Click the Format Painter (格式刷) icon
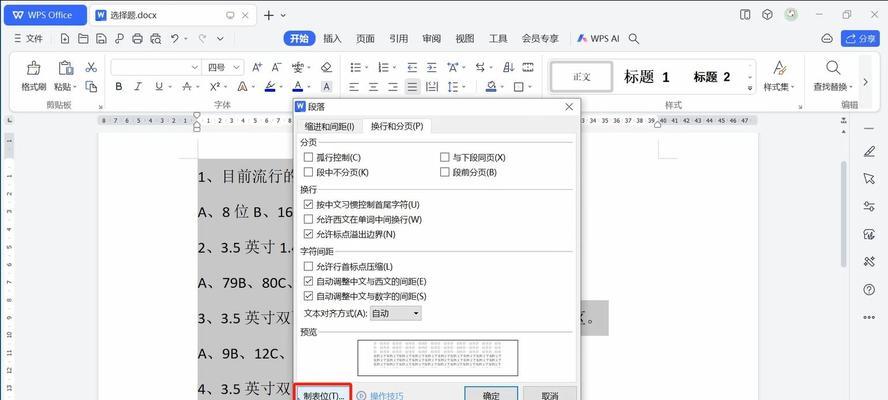This screenshot has height=400, width=888. coord(33,68)
